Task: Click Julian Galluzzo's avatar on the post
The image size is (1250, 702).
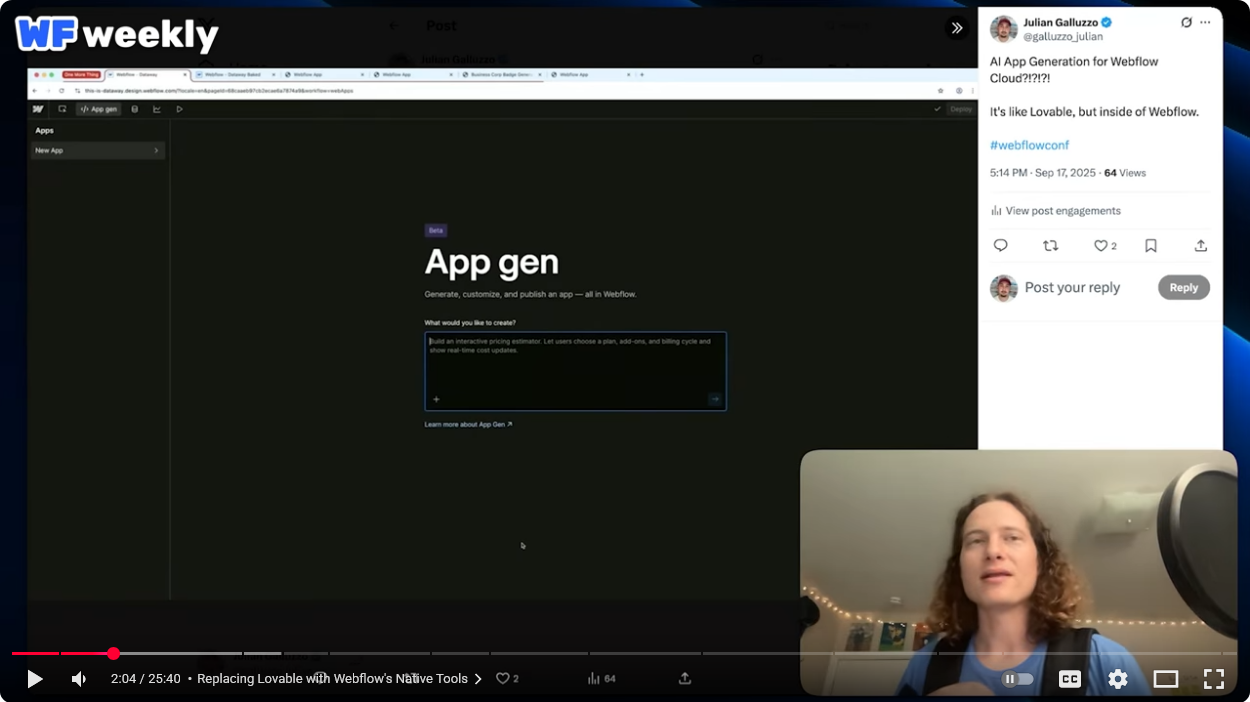Action: (x=1003, y=29)
